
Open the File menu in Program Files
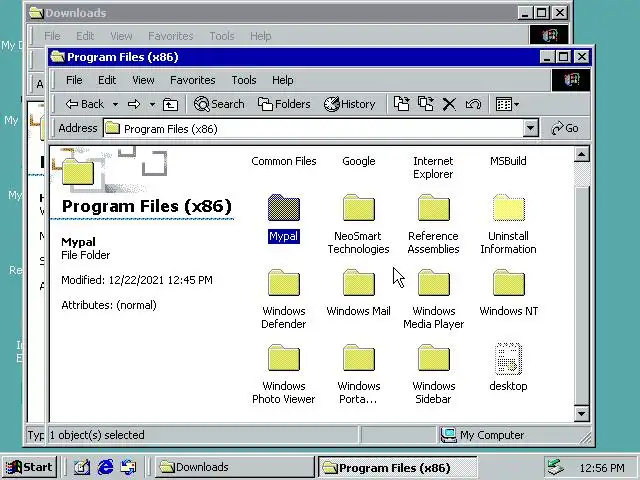[x=74, y=80]
